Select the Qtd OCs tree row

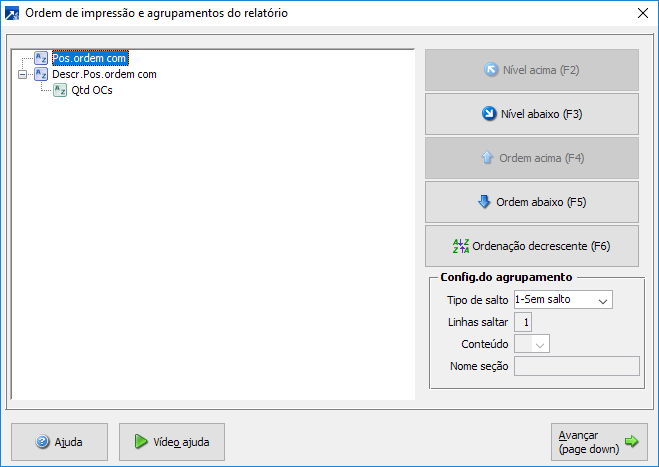[92, 90]
